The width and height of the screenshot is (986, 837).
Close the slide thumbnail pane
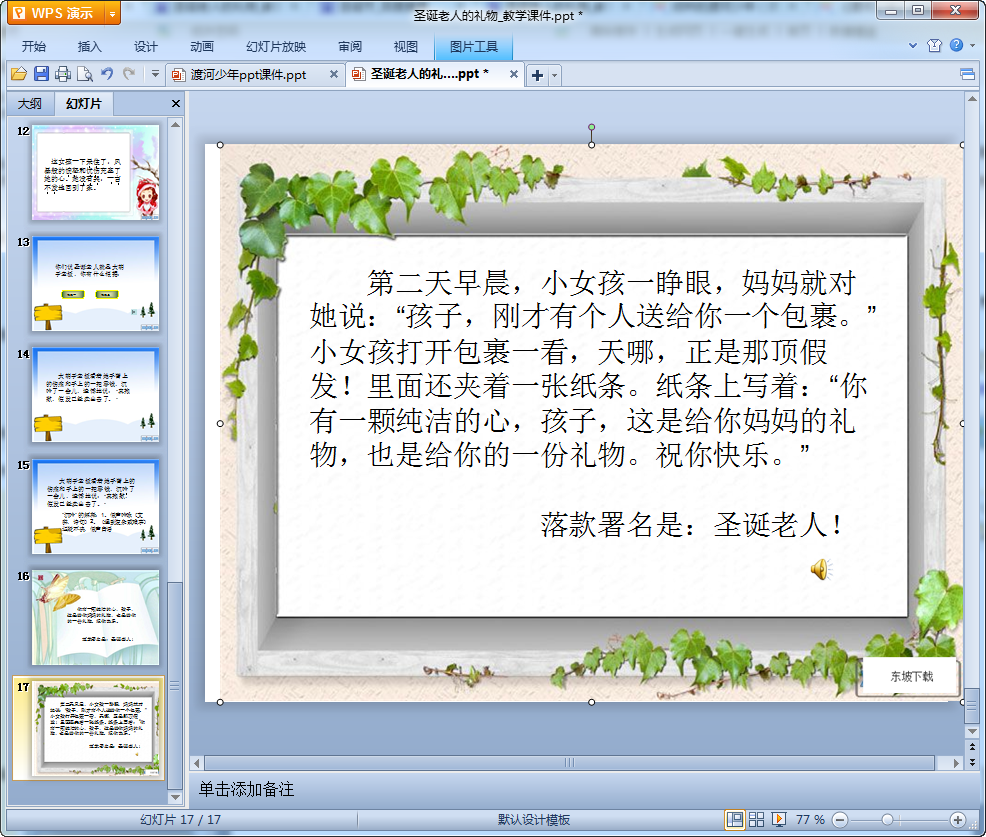click(176, 104)
